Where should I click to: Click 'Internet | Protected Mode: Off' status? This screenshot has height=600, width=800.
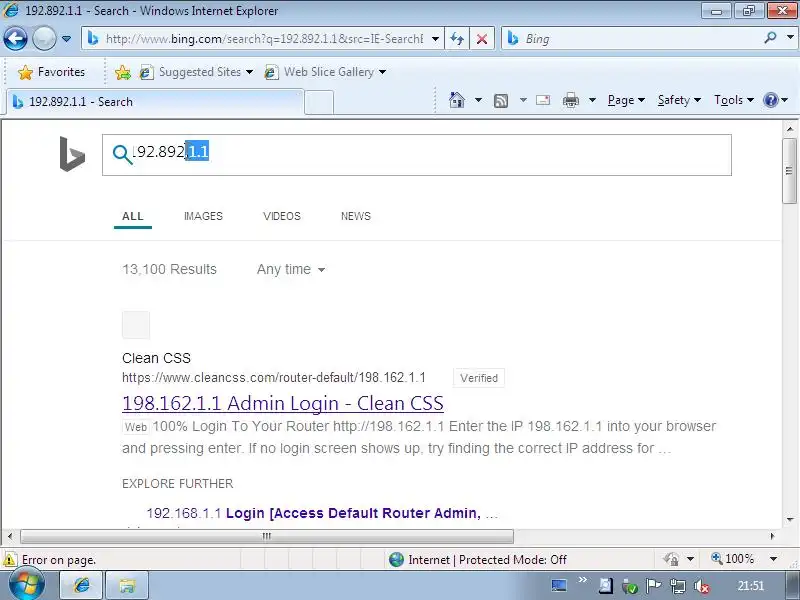coord(478,560)
